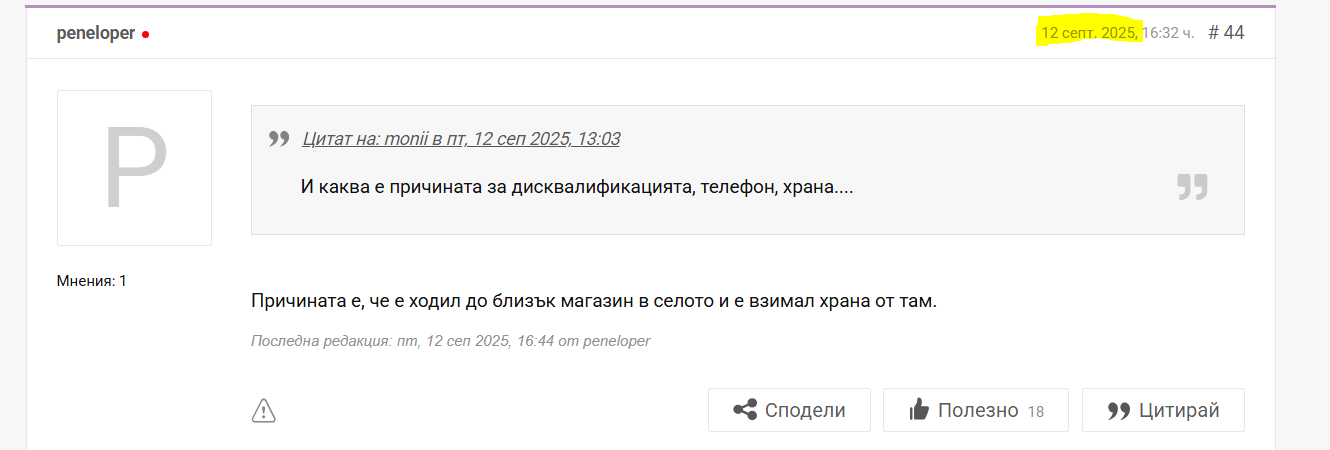Screen dimensions: 1330x450
Task: Click the quoted text about дисквалификацията
Action: (x=576, y=187)
